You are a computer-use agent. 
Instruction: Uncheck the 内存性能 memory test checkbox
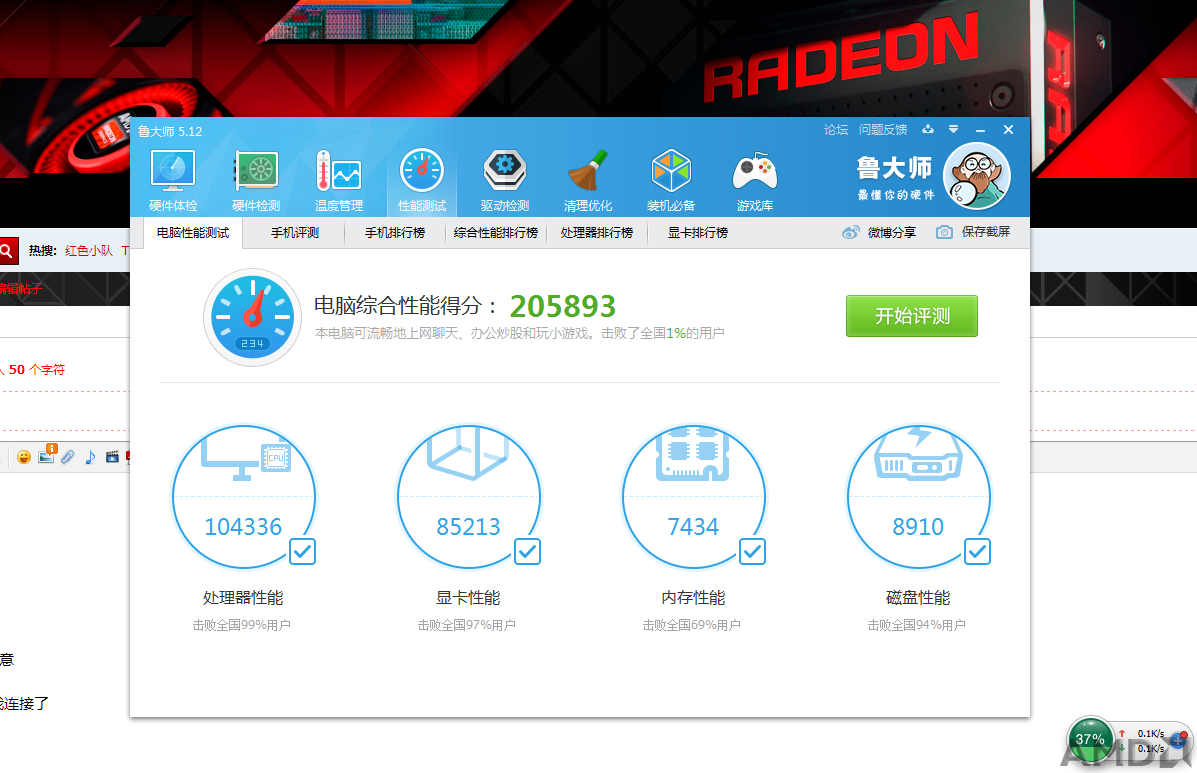(x=752, y=551)
